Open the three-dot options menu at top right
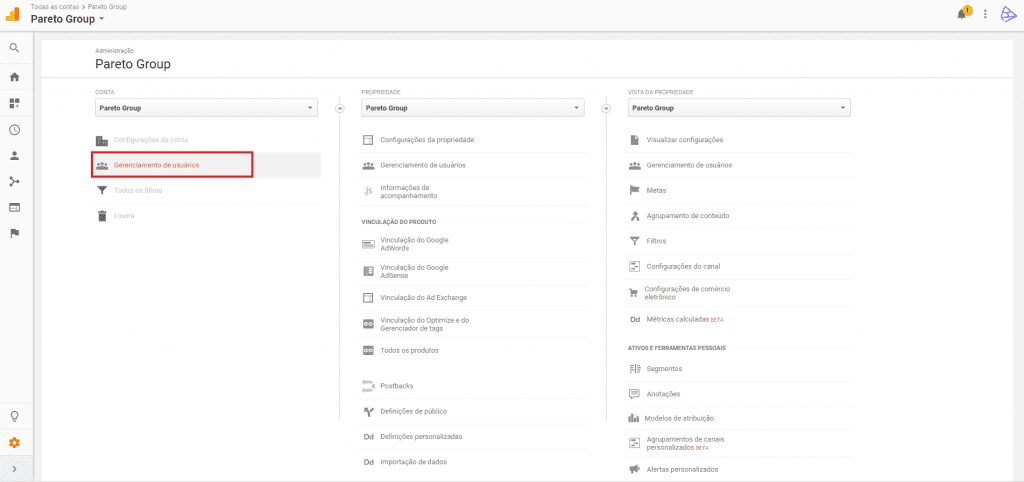Image resolution: width=1024 pixels, height=482 pixels. 985,14
